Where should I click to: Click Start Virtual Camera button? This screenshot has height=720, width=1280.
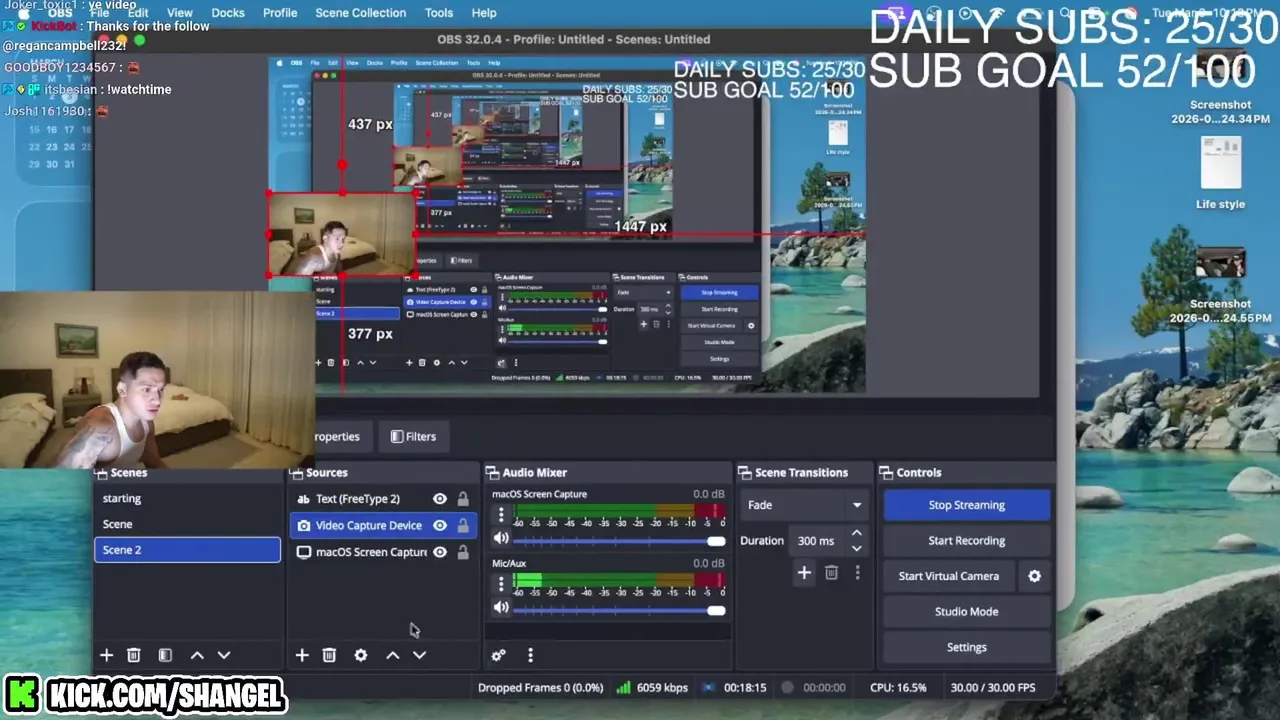(949, 576)
